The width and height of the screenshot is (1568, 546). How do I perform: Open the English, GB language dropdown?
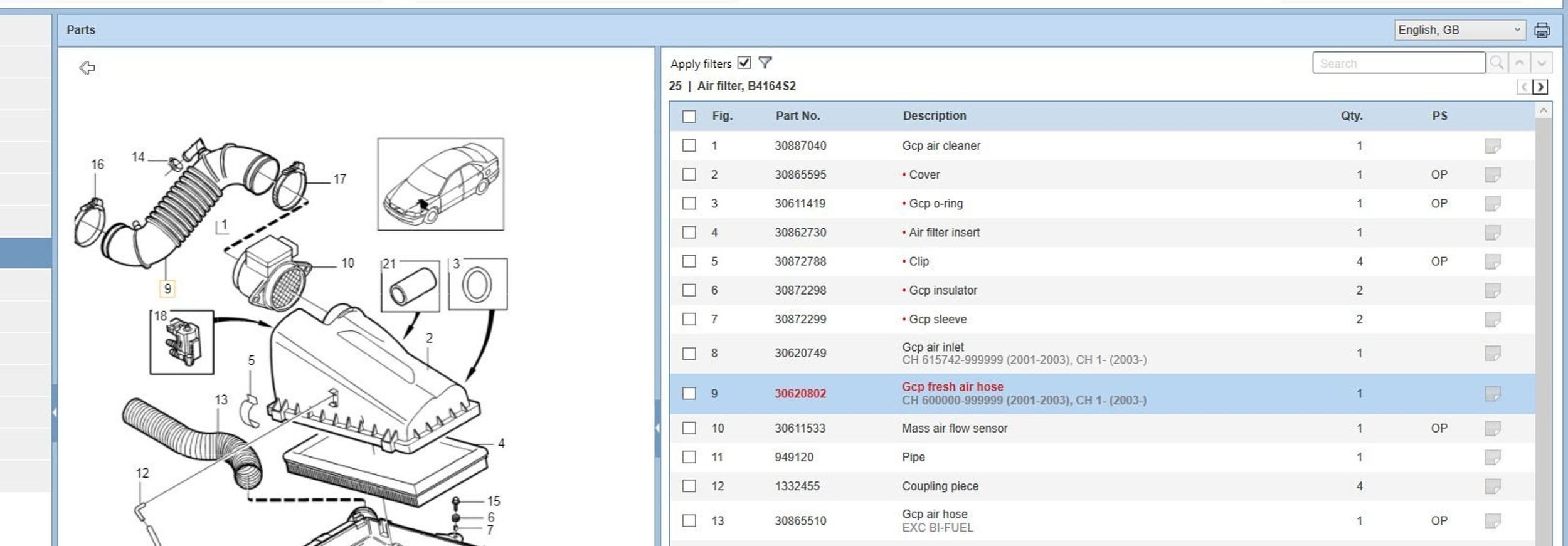point(1459,30)
